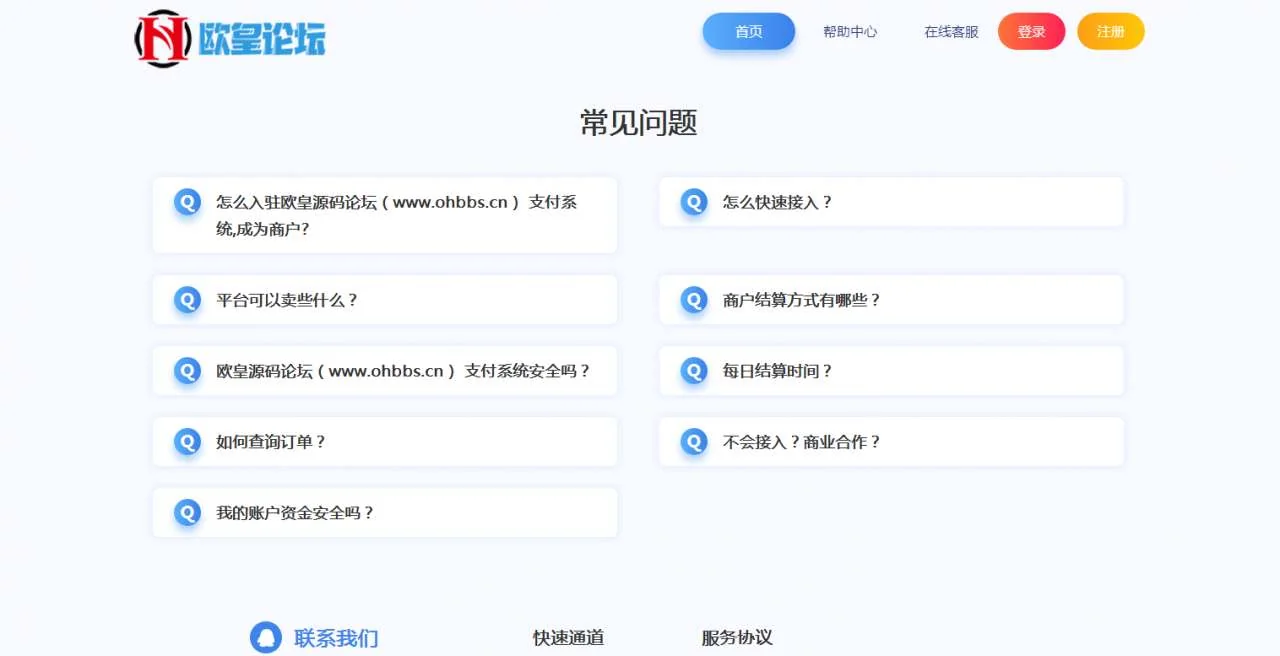Image resolution: width=1280 pixels, height=656 pixels.
Task: Click the Q icon beside 我的账户资金安全吗
Action: coord(187,513)
